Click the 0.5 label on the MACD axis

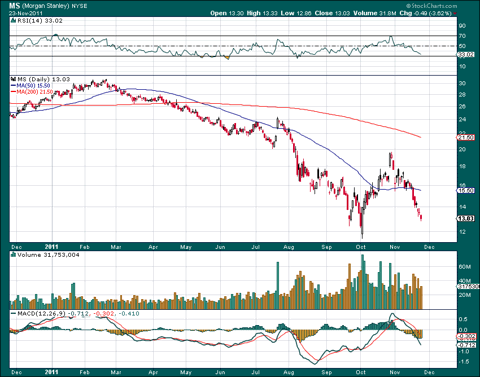pyautogui.click(x=463, y=319)
